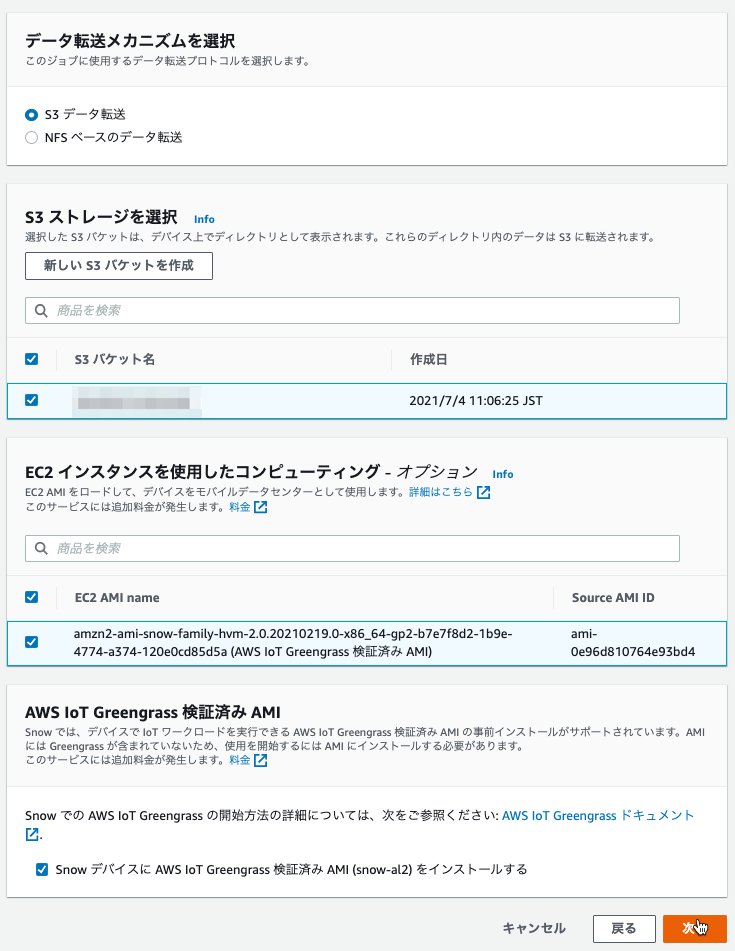Click external-link icon beside 詳細はこちら

483,492
